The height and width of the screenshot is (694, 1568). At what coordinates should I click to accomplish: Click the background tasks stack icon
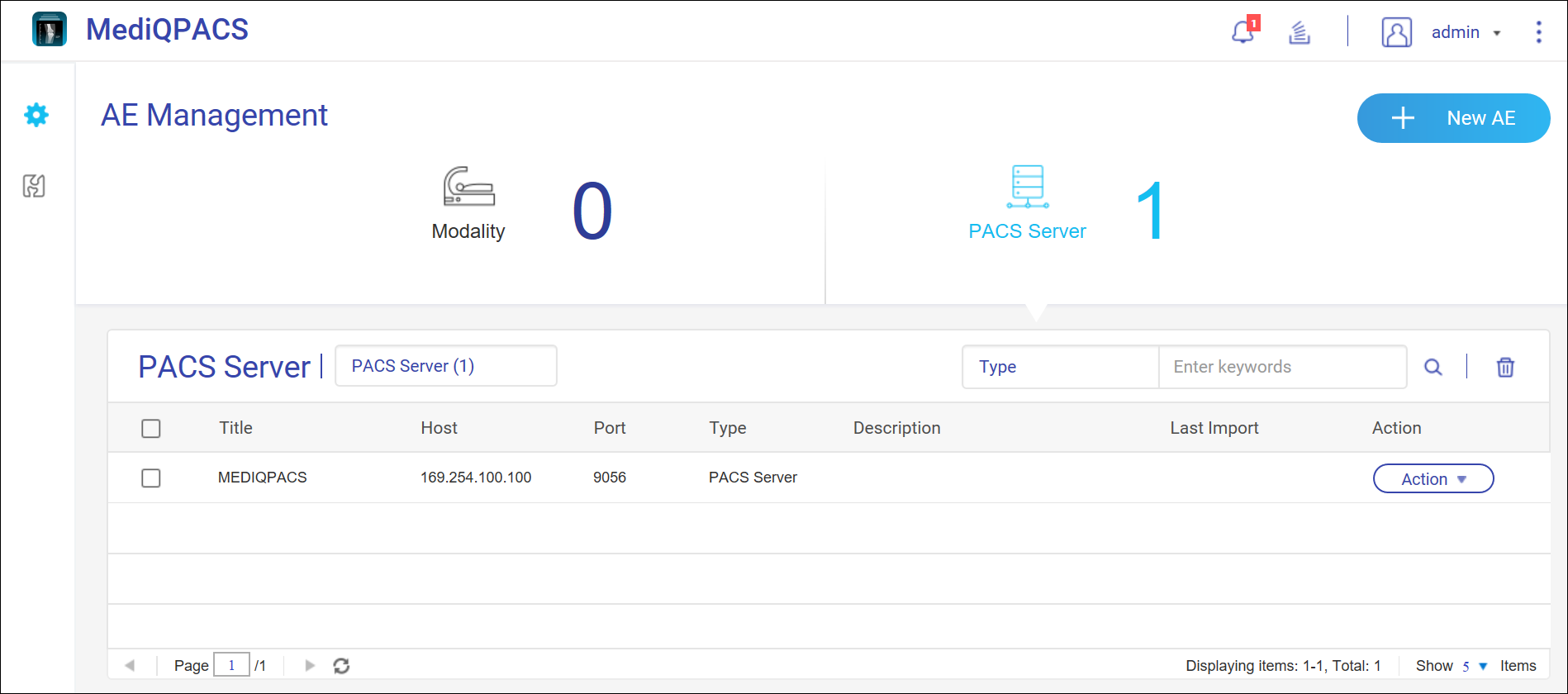[x=1300, y=33]
